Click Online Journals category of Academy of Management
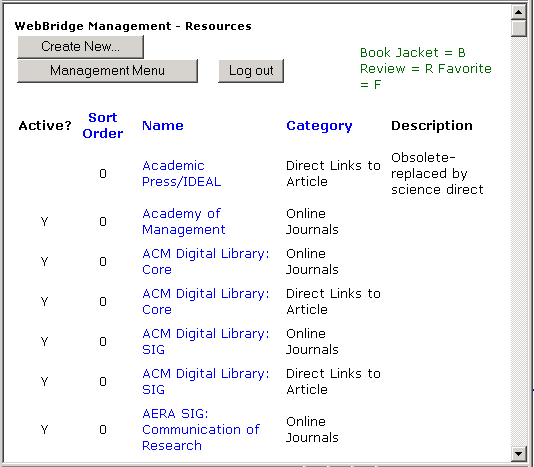This screenshot has width=534, height=467. [x=312, y=222]
